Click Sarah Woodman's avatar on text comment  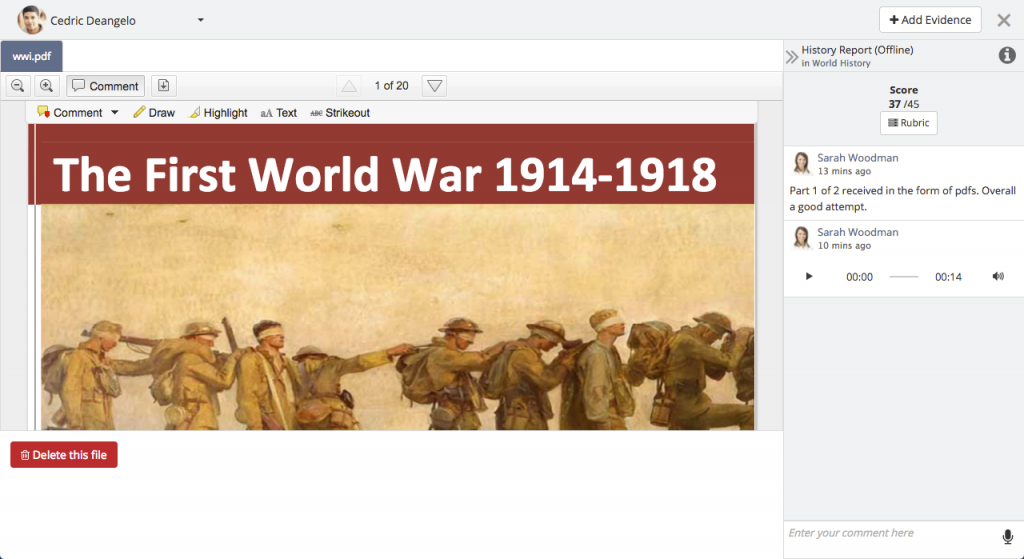(801, 163)
